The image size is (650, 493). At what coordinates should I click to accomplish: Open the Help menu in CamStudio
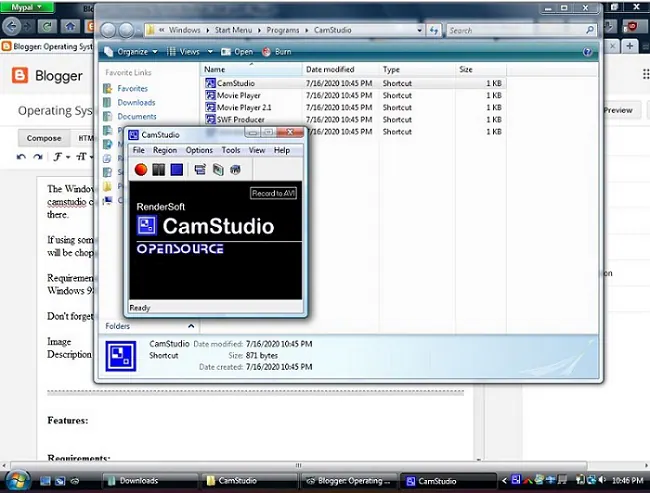point(281,150)
